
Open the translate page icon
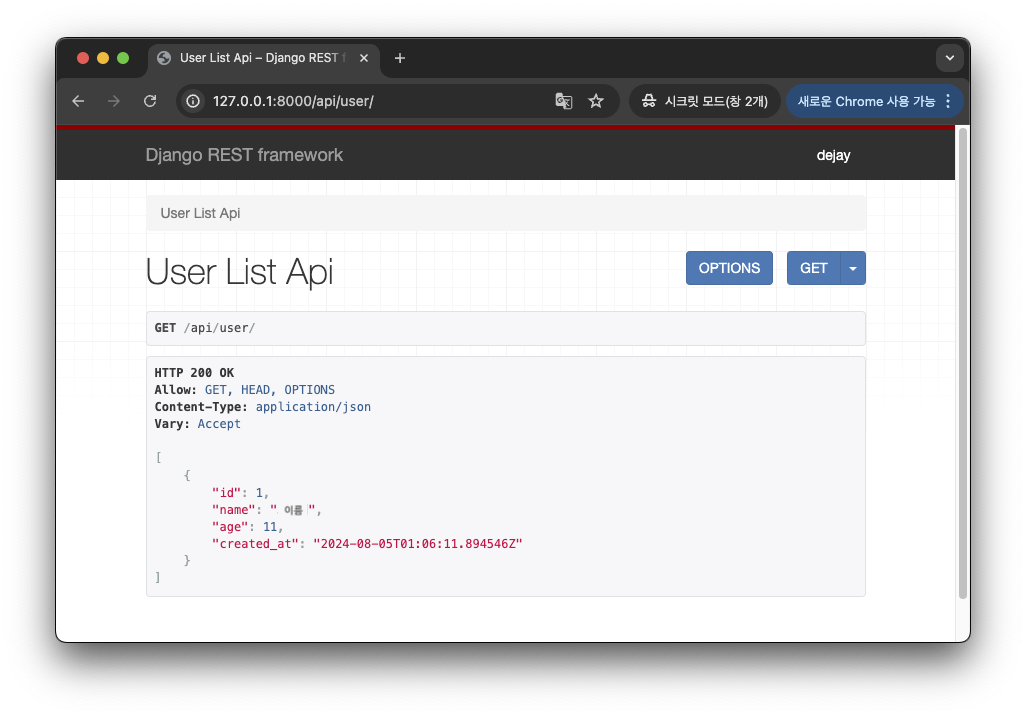[563, 101]
